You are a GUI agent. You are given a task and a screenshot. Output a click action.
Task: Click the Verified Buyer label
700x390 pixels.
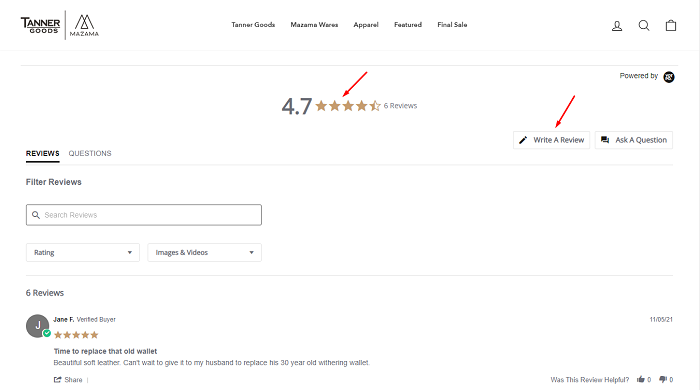96,319
